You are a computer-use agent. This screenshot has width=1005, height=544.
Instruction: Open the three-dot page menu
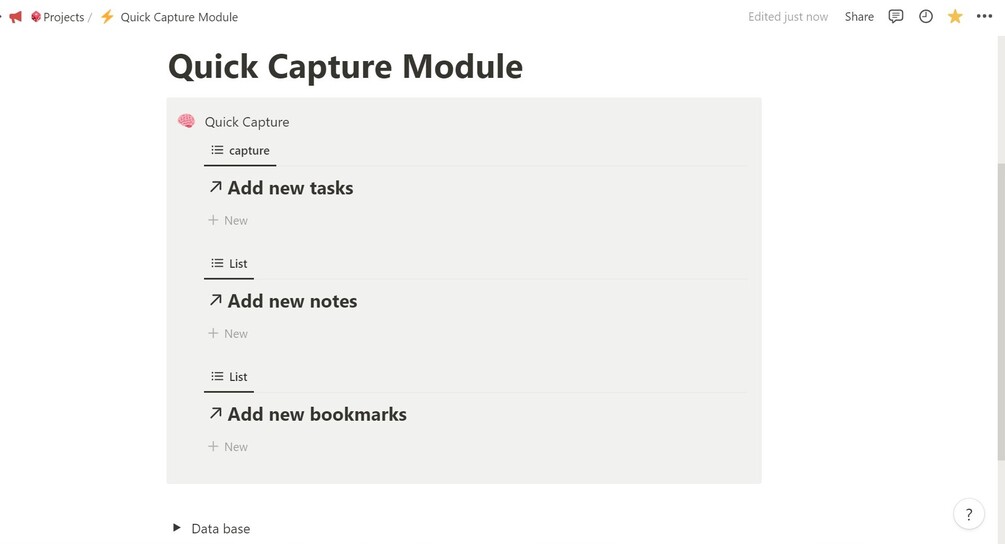click(x=984, y=17)
